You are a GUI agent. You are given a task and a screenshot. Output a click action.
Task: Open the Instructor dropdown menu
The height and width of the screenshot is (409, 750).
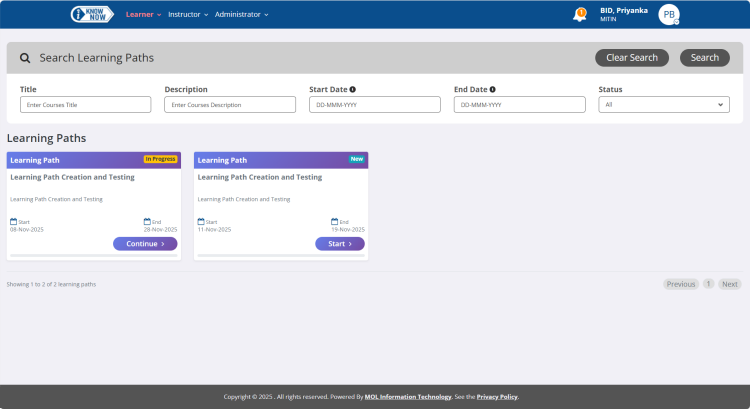coord(188,14)
